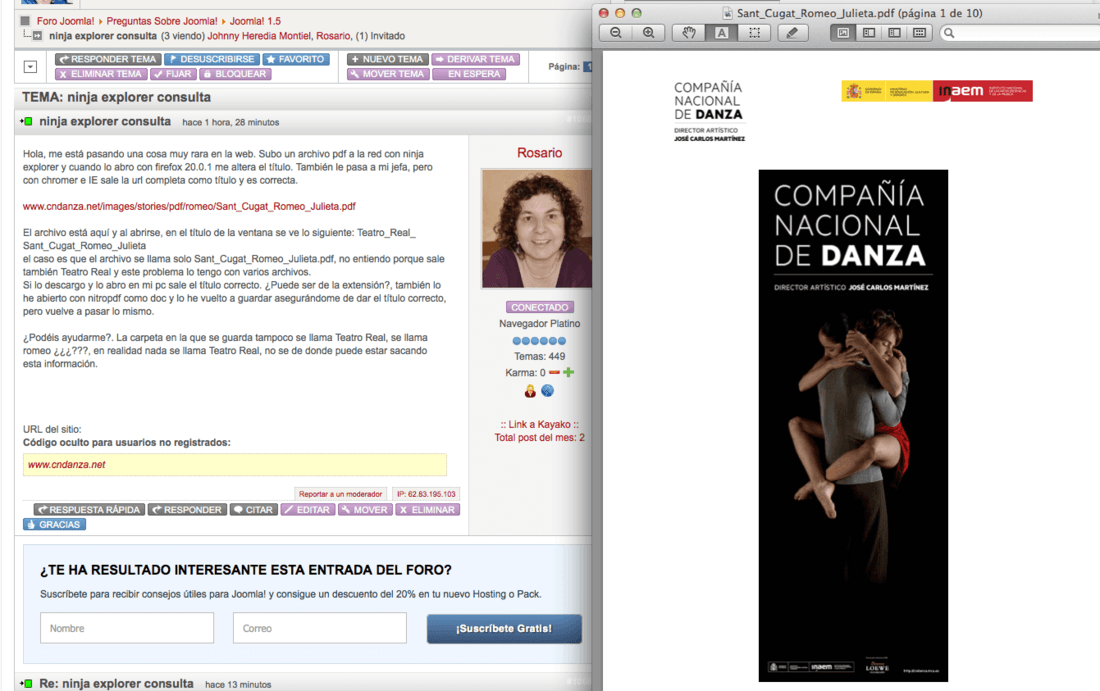Click the Compañía Nacional de Danza poster image
Viewport: 1100px width, 691px height.
(853, 425)
